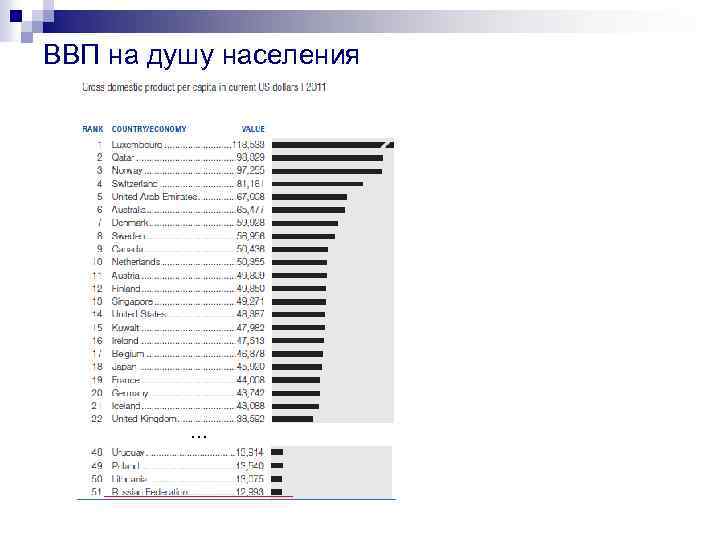Click the slide title "ВВП на душу населения"
720x540 pixels.
(201, 55)
